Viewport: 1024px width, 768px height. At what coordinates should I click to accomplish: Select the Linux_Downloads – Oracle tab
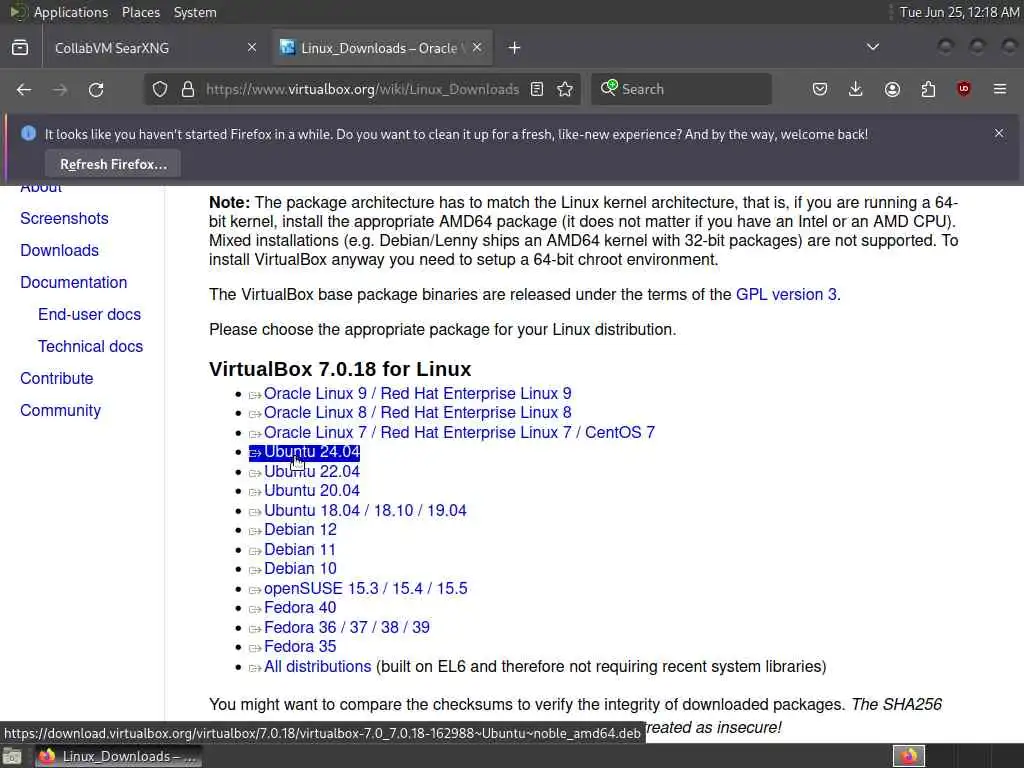point(383,48)
